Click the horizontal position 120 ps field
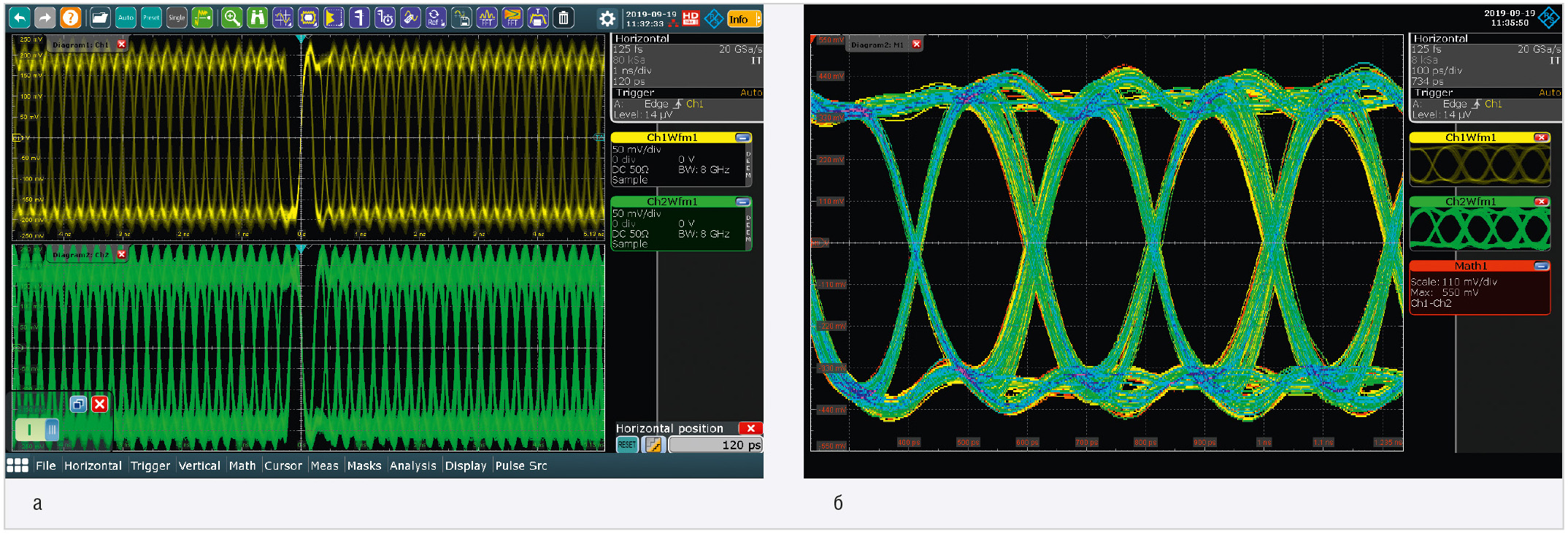The width and height of the screenshot is (1568, 534). [x=715, y=445]
